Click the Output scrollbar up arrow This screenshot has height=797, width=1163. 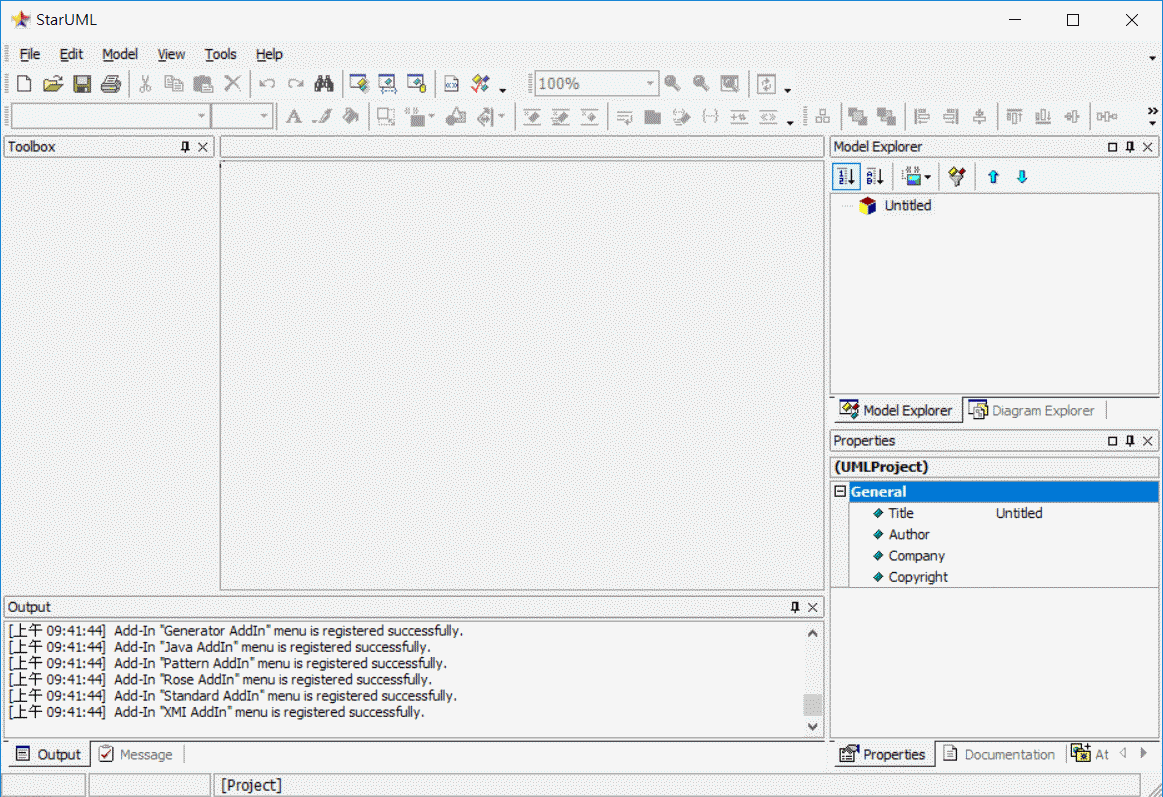tap(812, 633)
